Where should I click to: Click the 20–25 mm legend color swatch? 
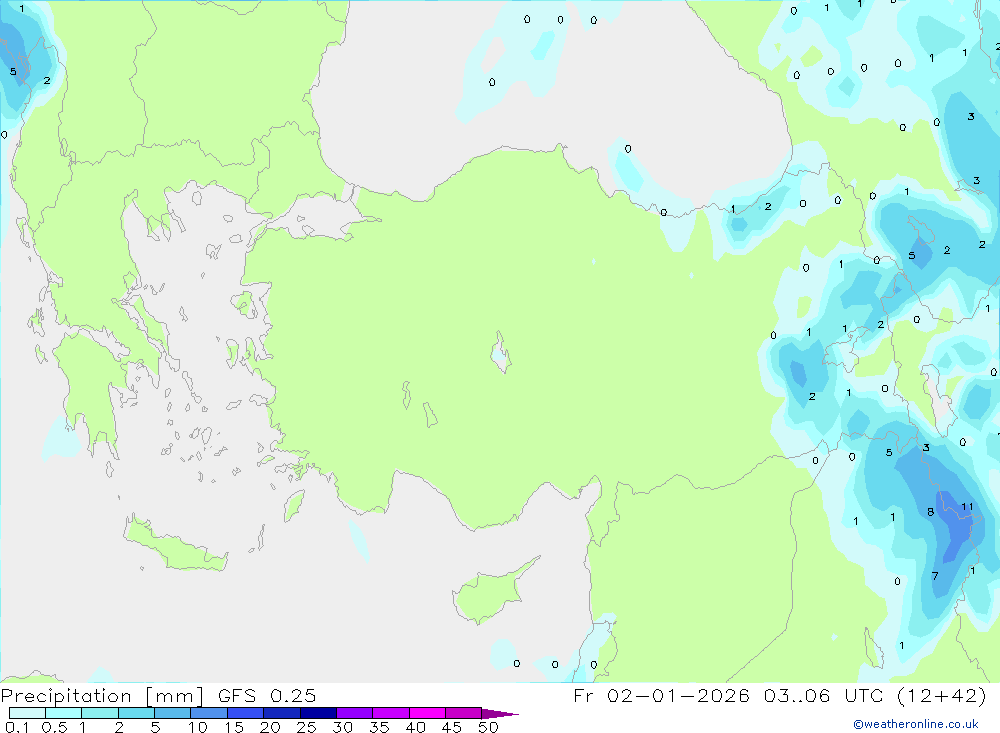[x=282, y=713]
